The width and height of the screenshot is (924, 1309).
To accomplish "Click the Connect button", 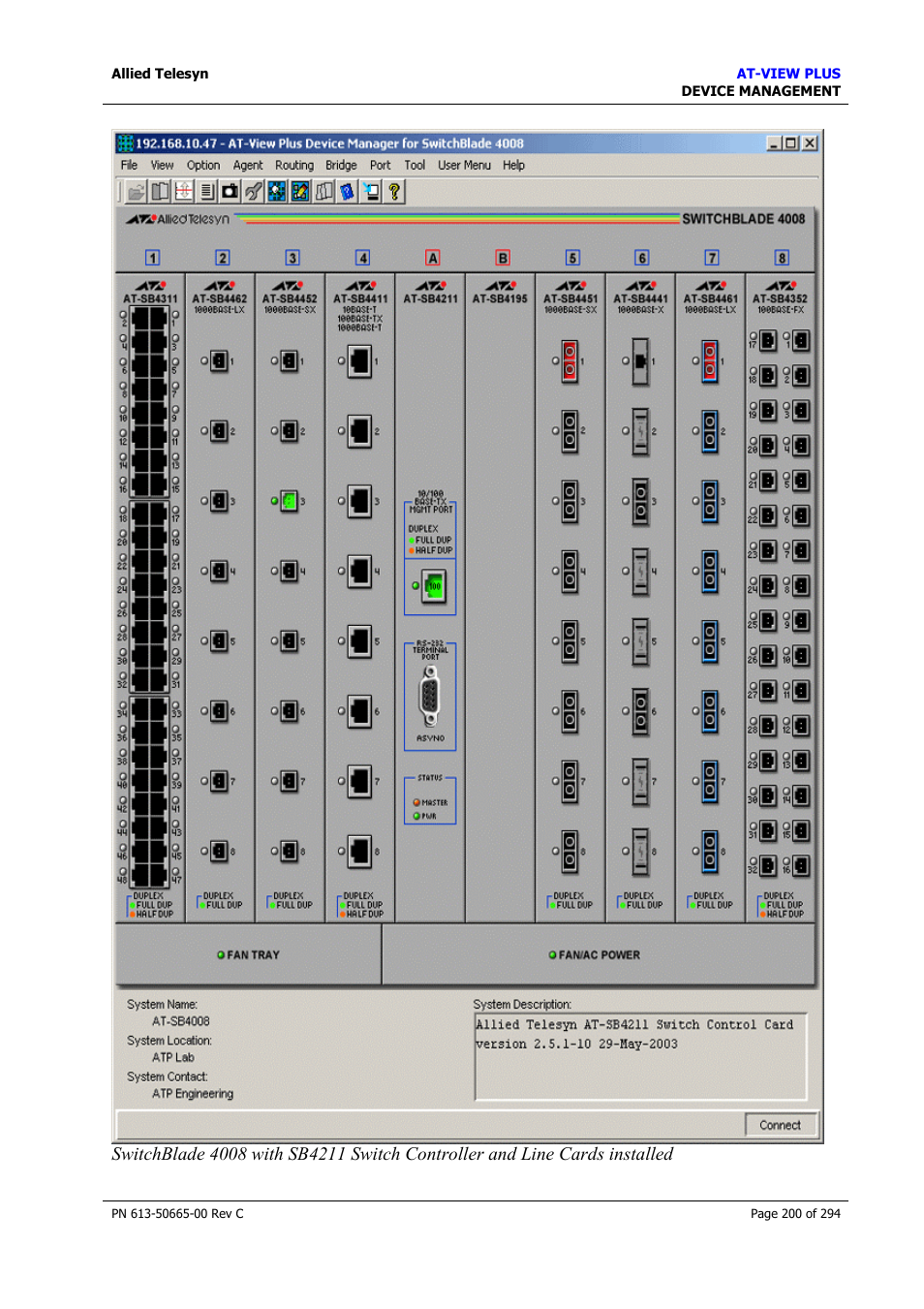I will 781,1125.
